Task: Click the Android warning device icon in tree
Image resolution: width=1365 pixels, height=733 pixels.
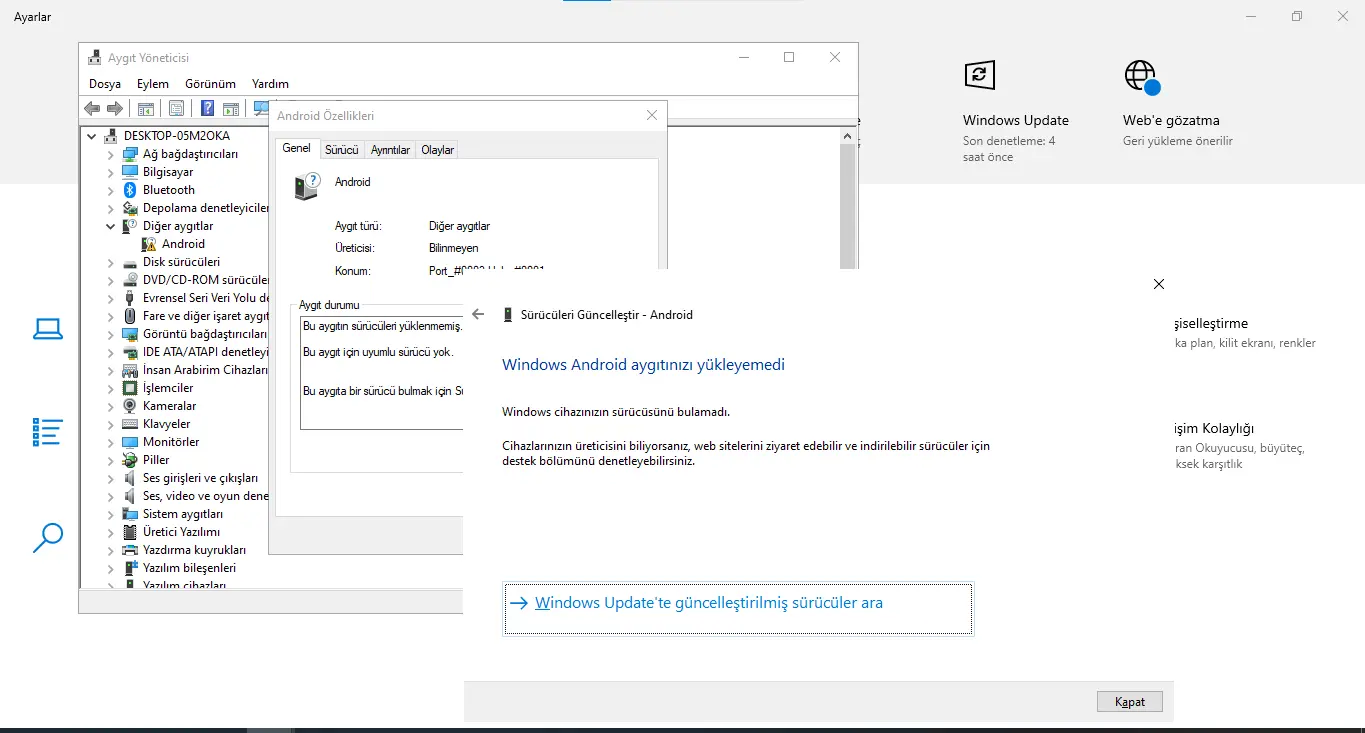Action: point(149,244)
